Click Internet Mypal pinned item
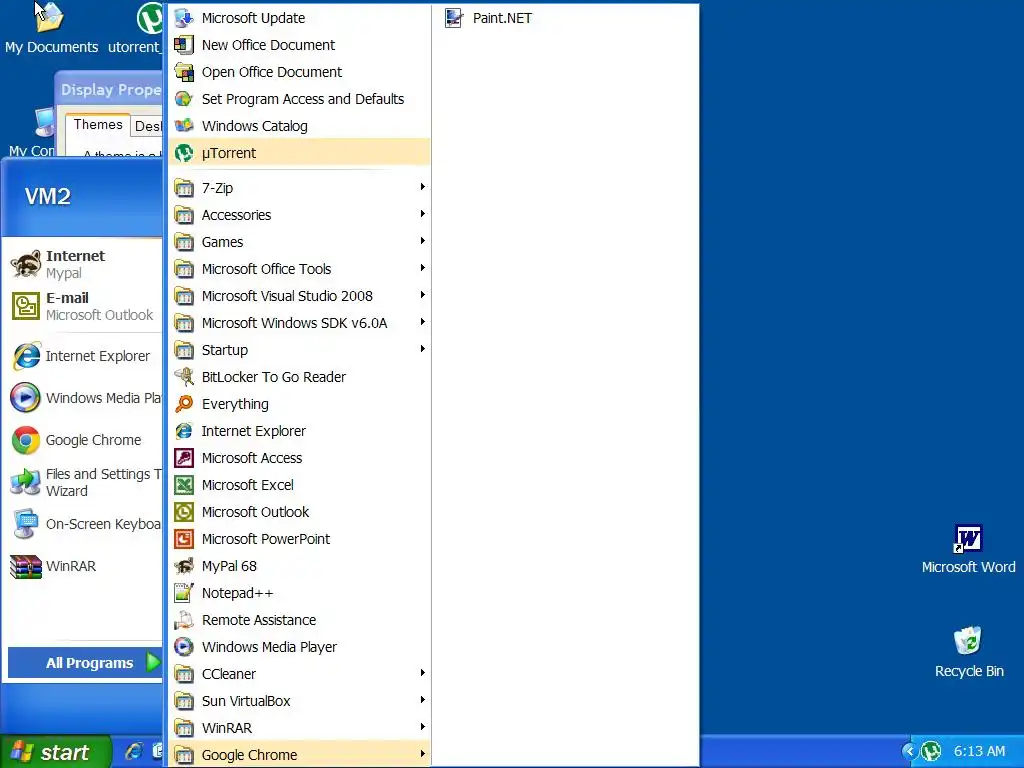Screen dimensions: 1024x768 pos(84,264)
